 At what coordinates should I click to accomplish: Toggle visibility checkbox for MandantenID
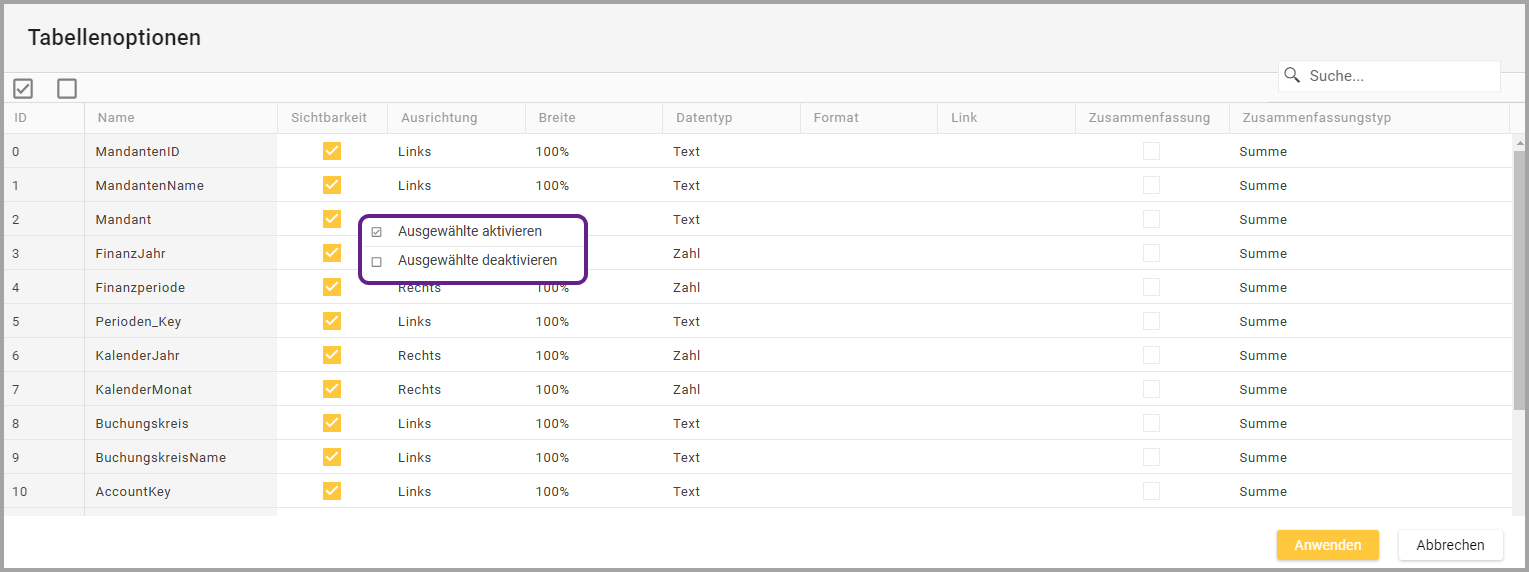point(332,151)
